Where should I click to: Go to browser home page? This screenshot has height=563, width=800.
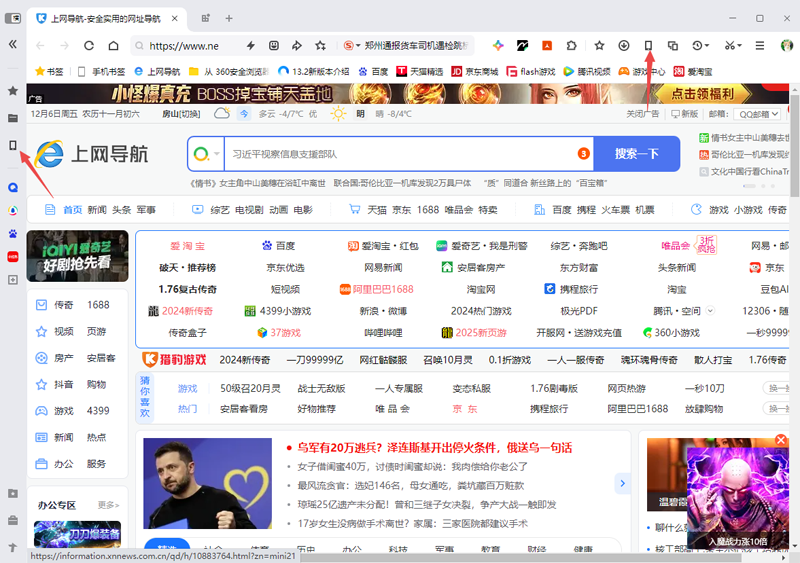pyautogui.click(x=113, y=45)
